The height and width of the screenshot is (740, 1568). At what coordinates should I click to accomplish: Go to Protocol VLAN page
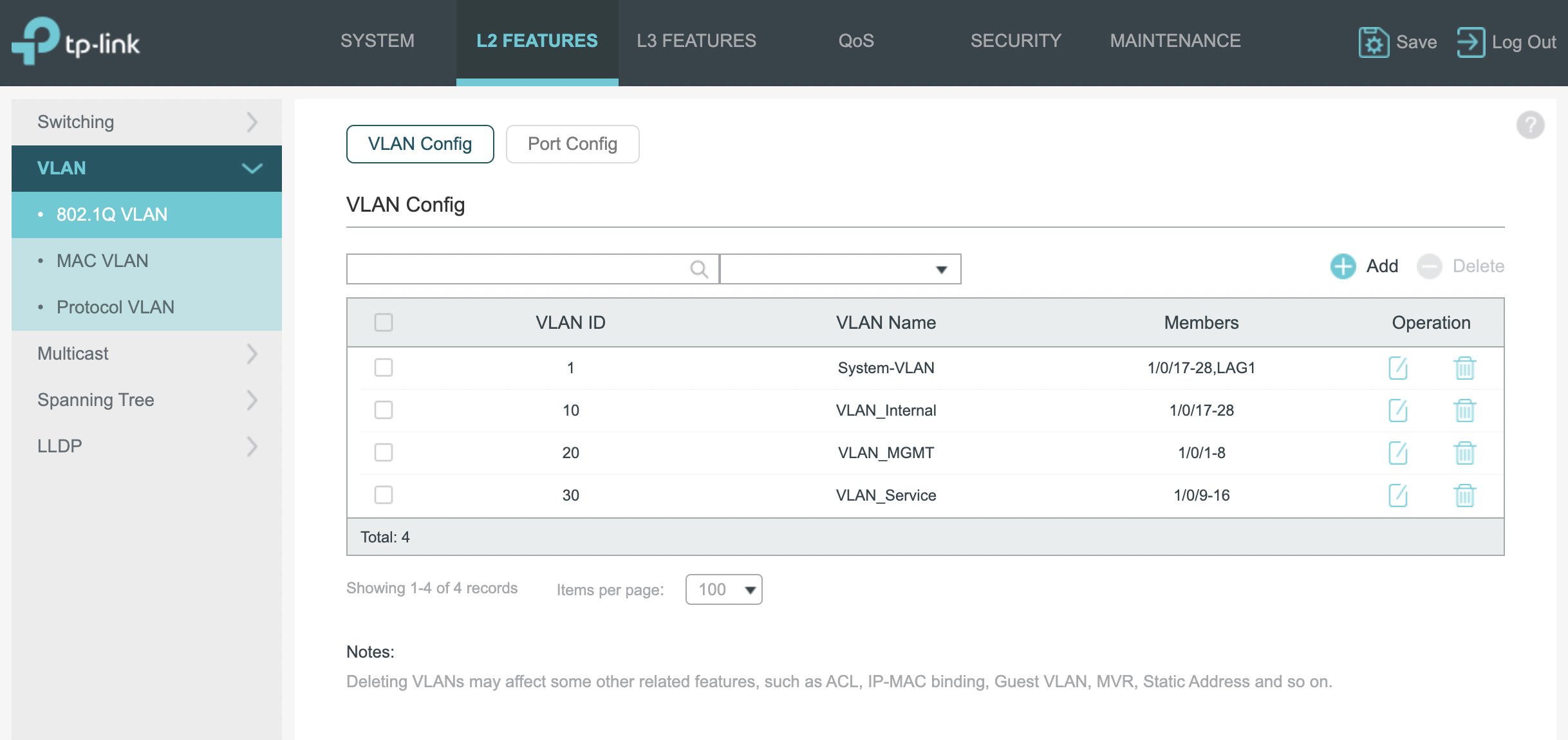tap(115, 308)
